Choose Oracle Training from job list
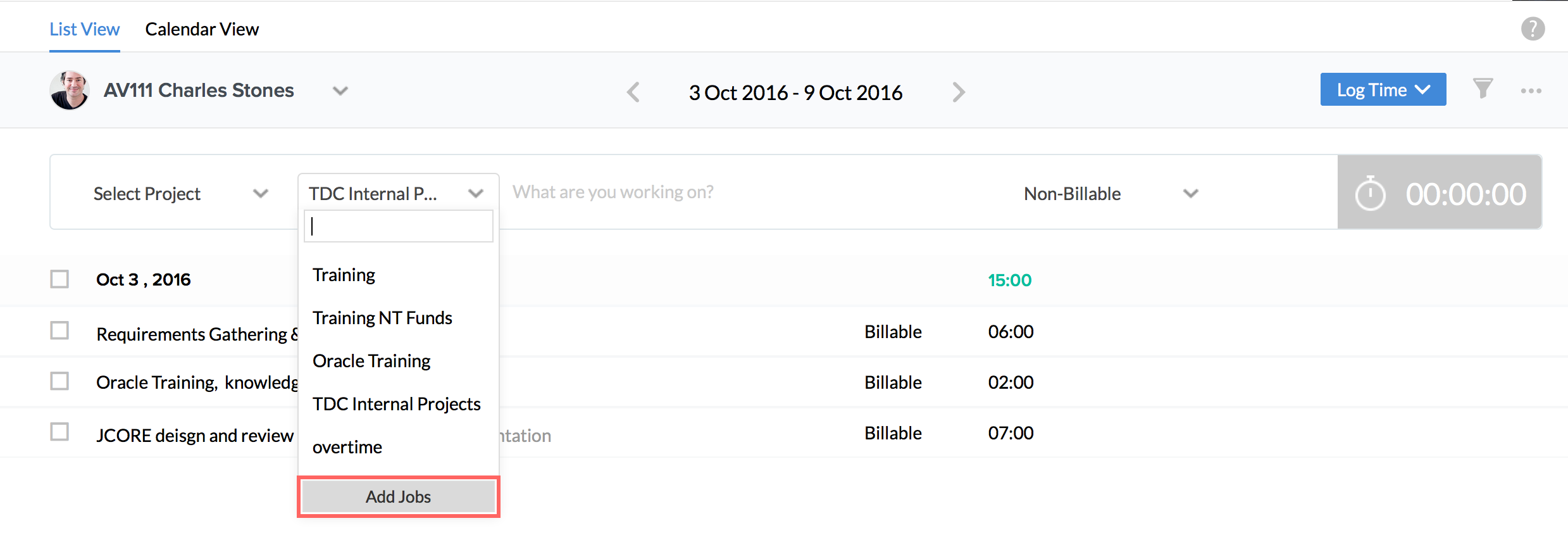This screenshot has height=554, width=1568. 371,361
